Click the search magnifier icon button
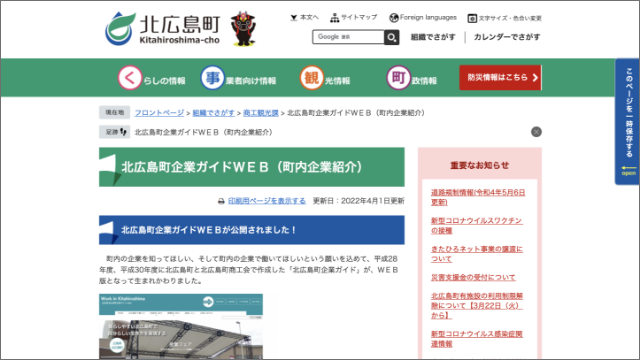The image size is (640, 360). click(x=391, y=37)
